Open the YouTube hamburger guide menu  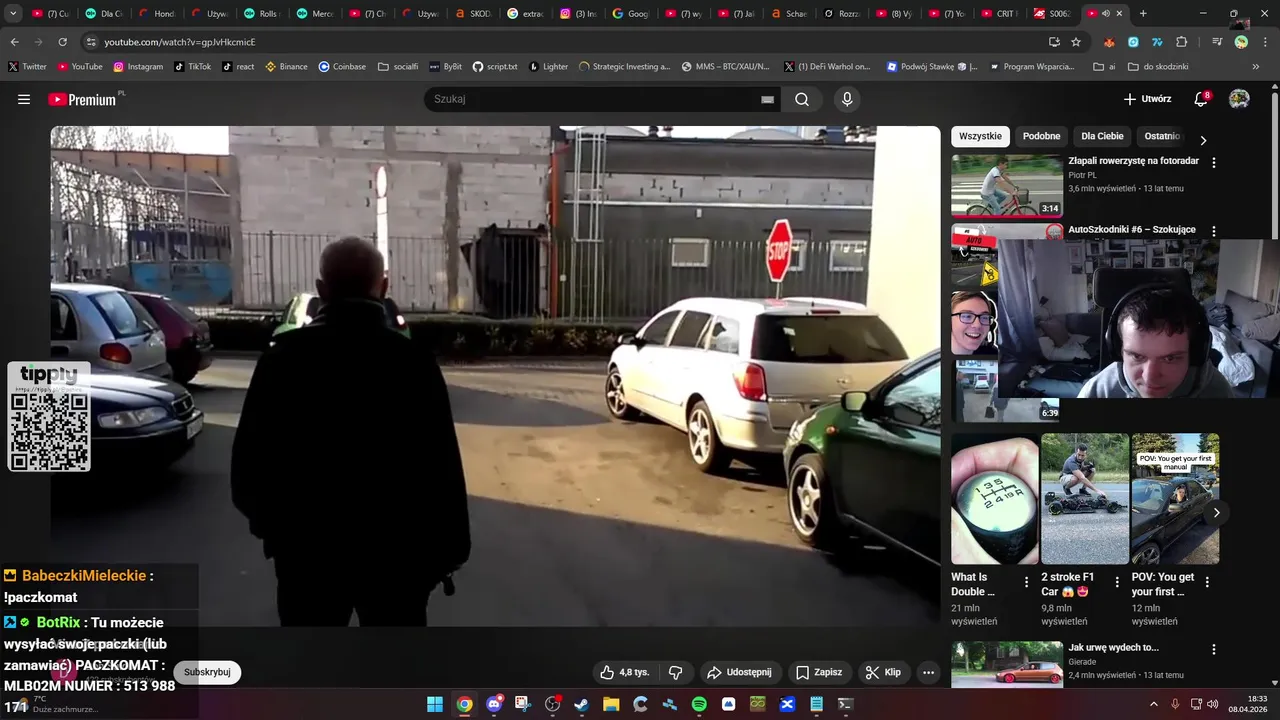24,99
